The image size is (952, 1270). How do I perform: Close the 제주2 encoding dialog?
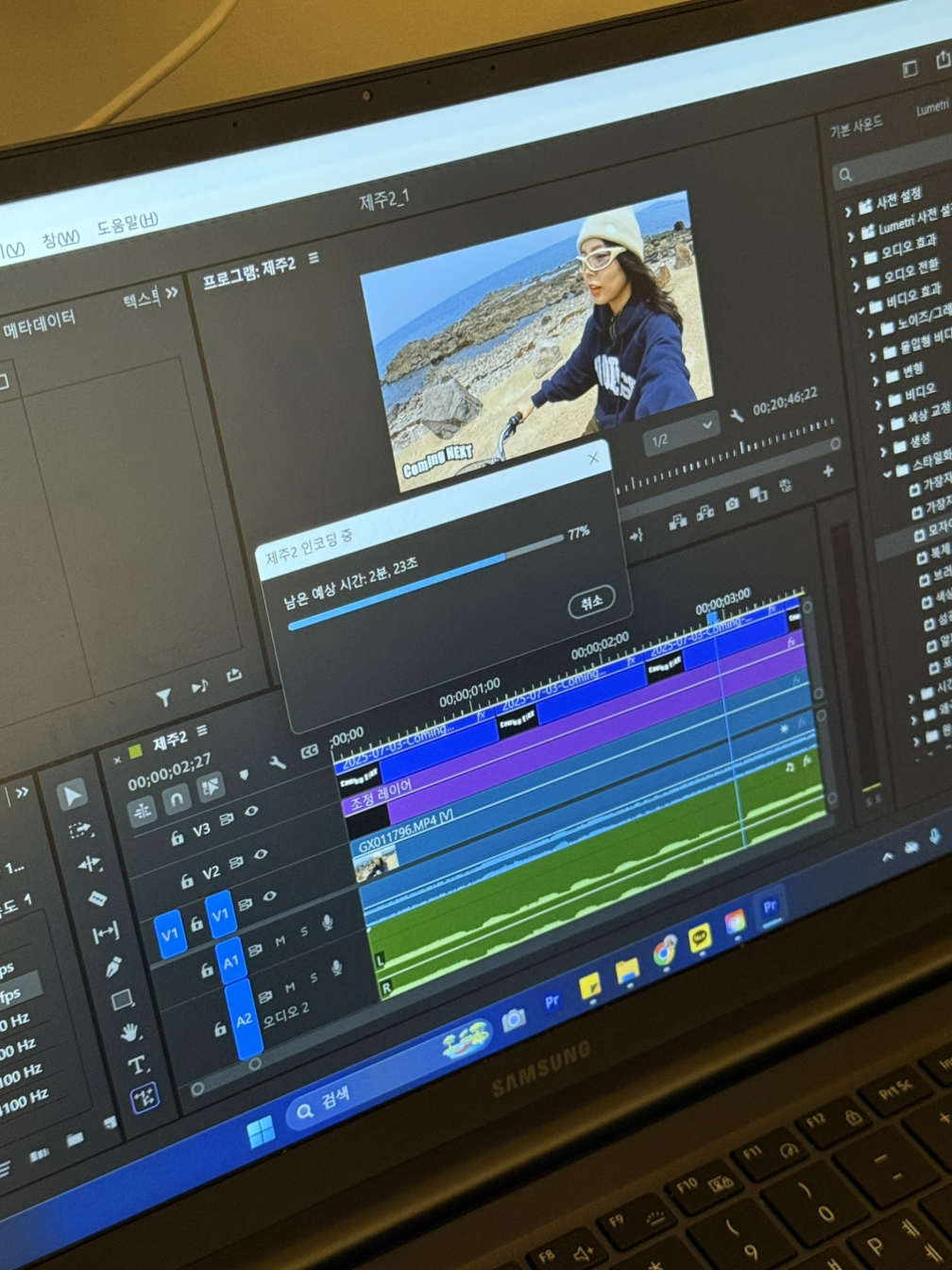(x=593, y=459)
